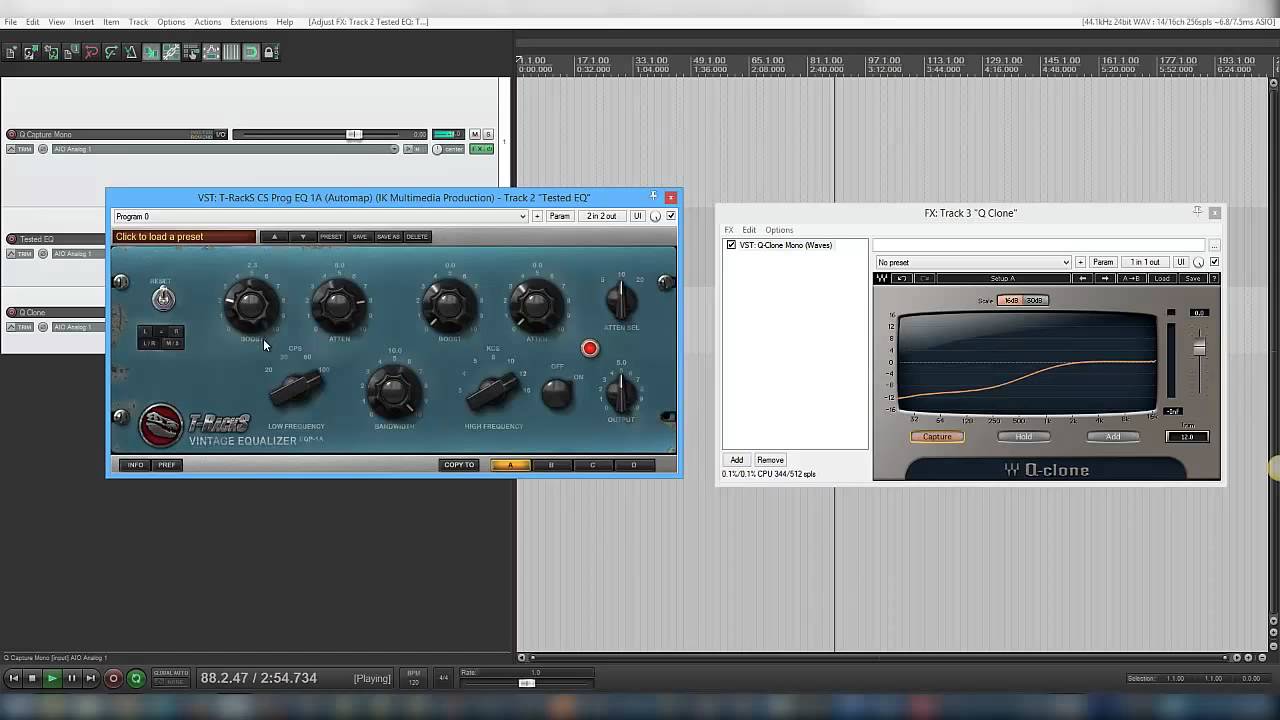Click the transport Pause button
This screenshot has height=720, width=1280.
click(x=71, y=678)
